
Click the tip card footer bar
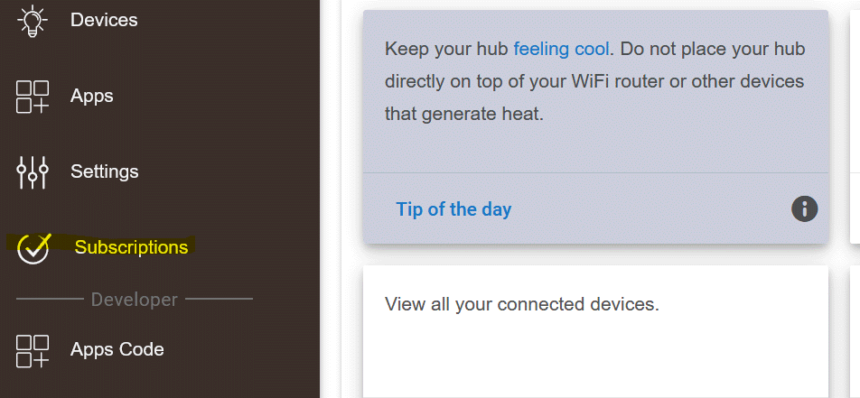tap(596, 208)
